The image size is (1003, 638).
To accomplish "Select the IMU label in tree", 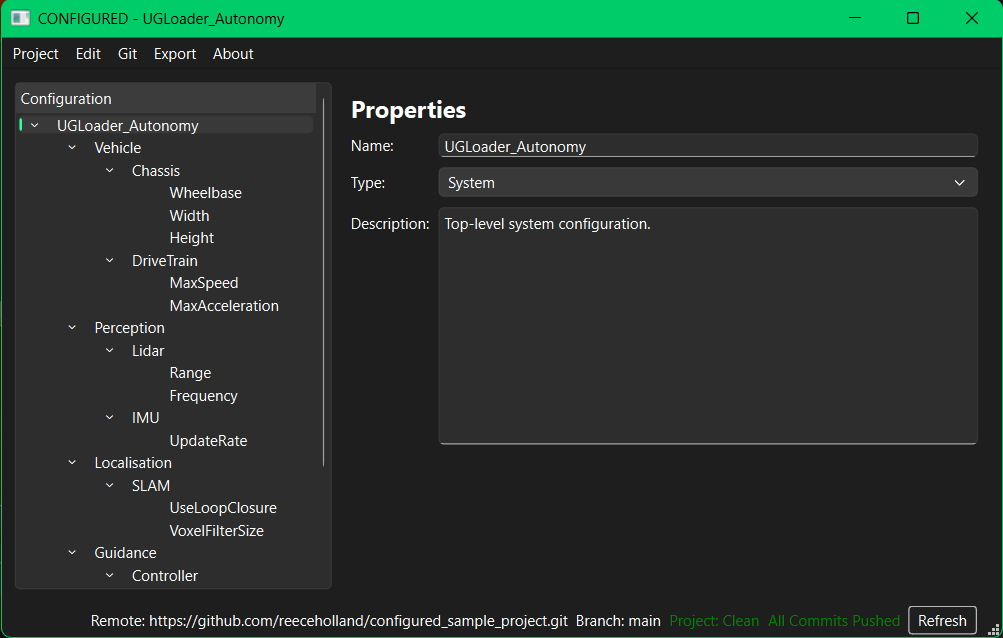I will tap(145, 417).
